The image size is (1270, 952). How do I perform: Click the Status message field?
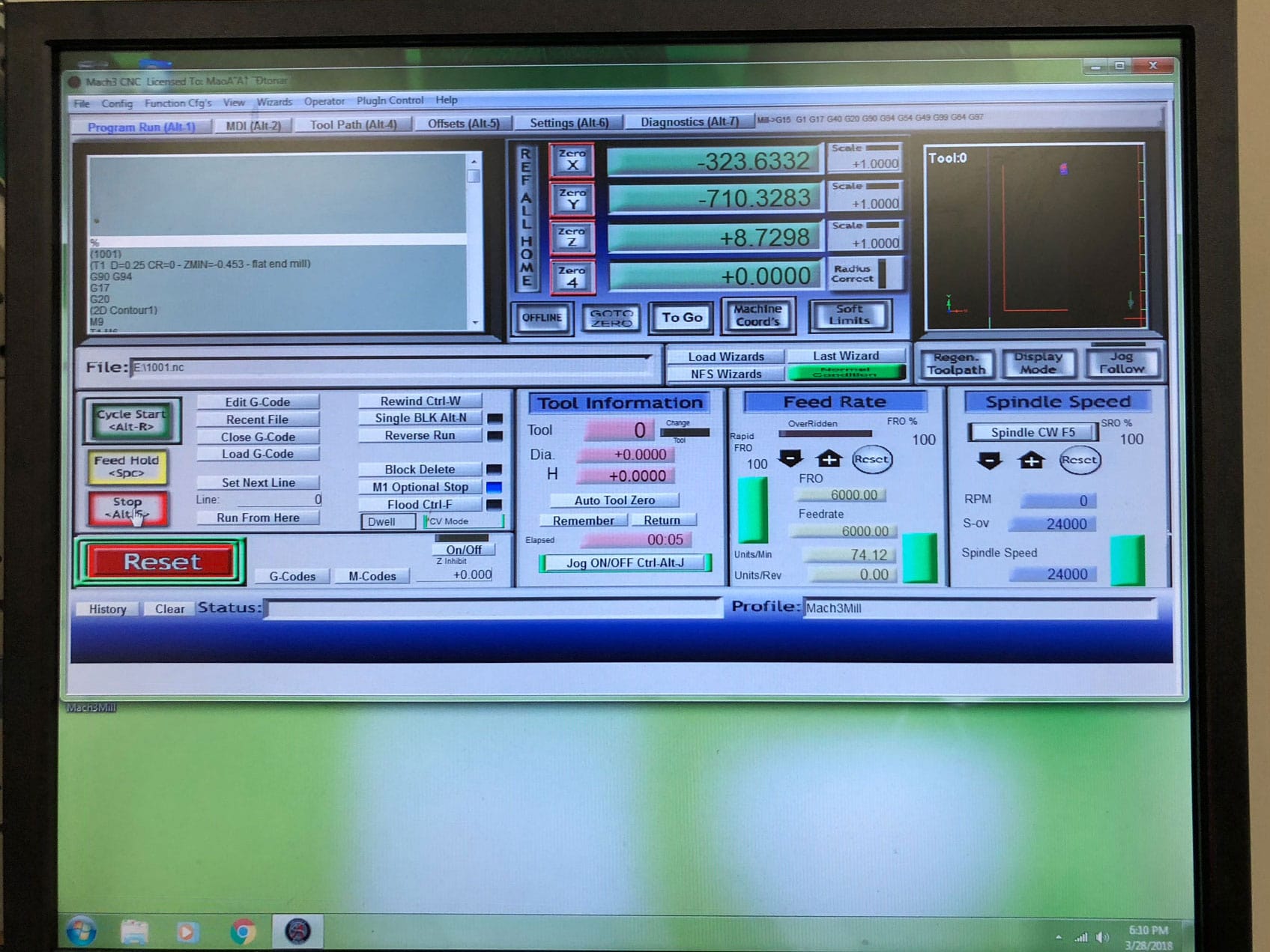tap(492, 608)
